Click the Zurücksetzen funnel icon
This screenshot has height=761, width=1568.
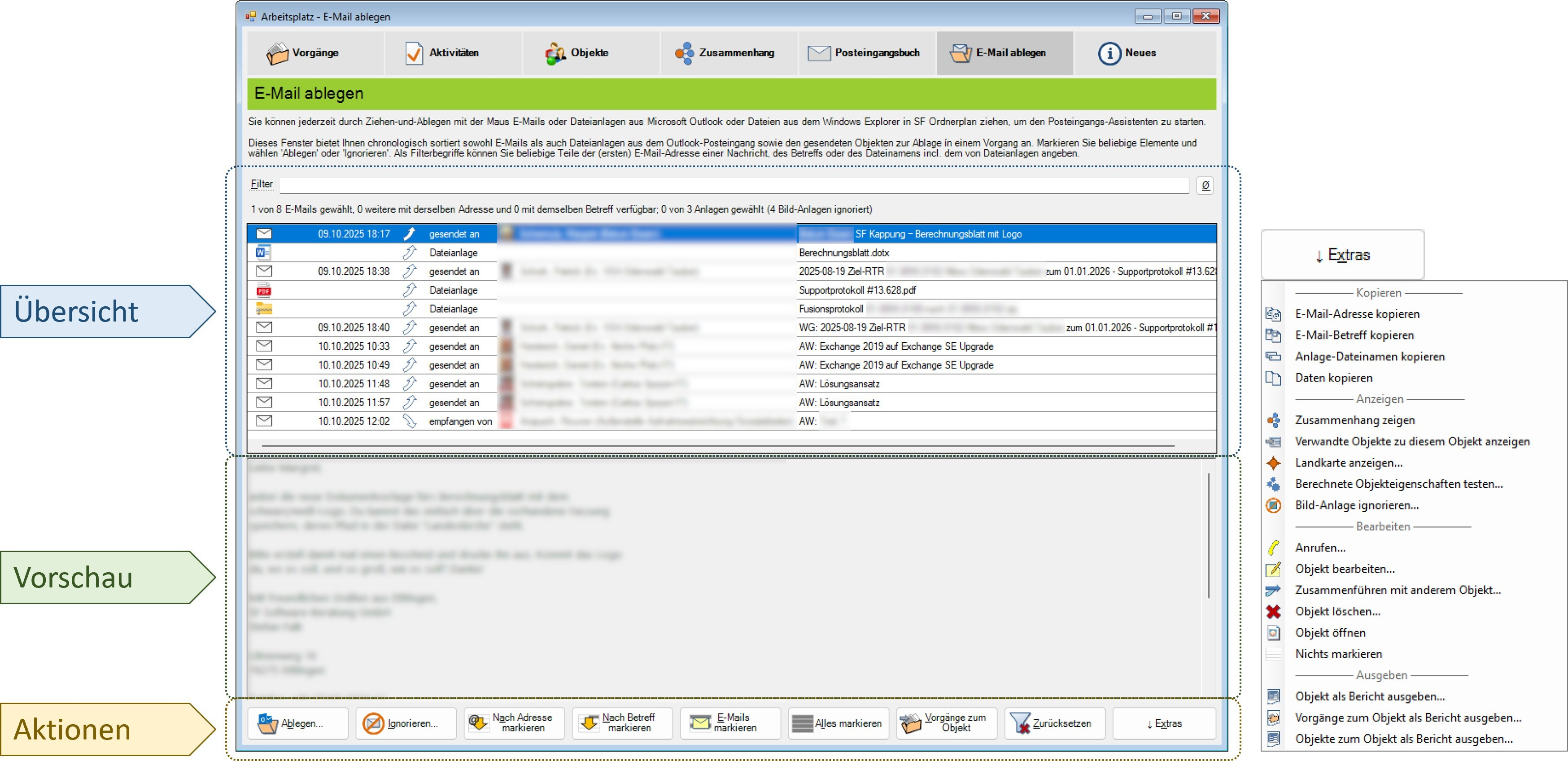(x=1020, y=723)
